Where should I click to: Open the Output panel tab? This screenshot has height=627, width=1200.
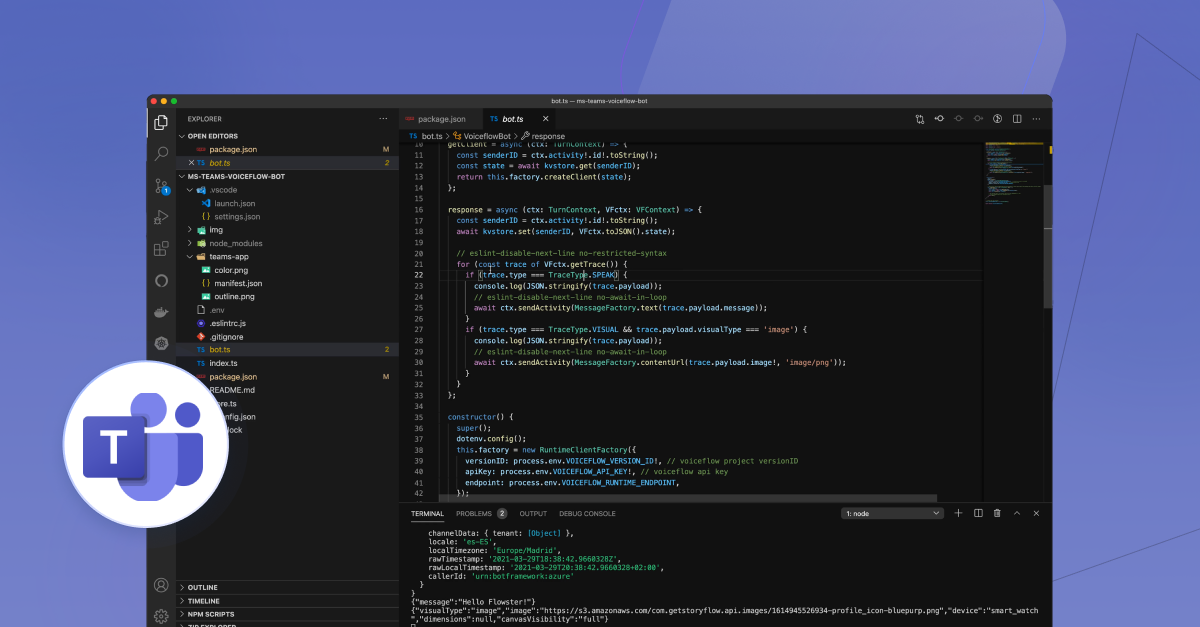point(533,513)
